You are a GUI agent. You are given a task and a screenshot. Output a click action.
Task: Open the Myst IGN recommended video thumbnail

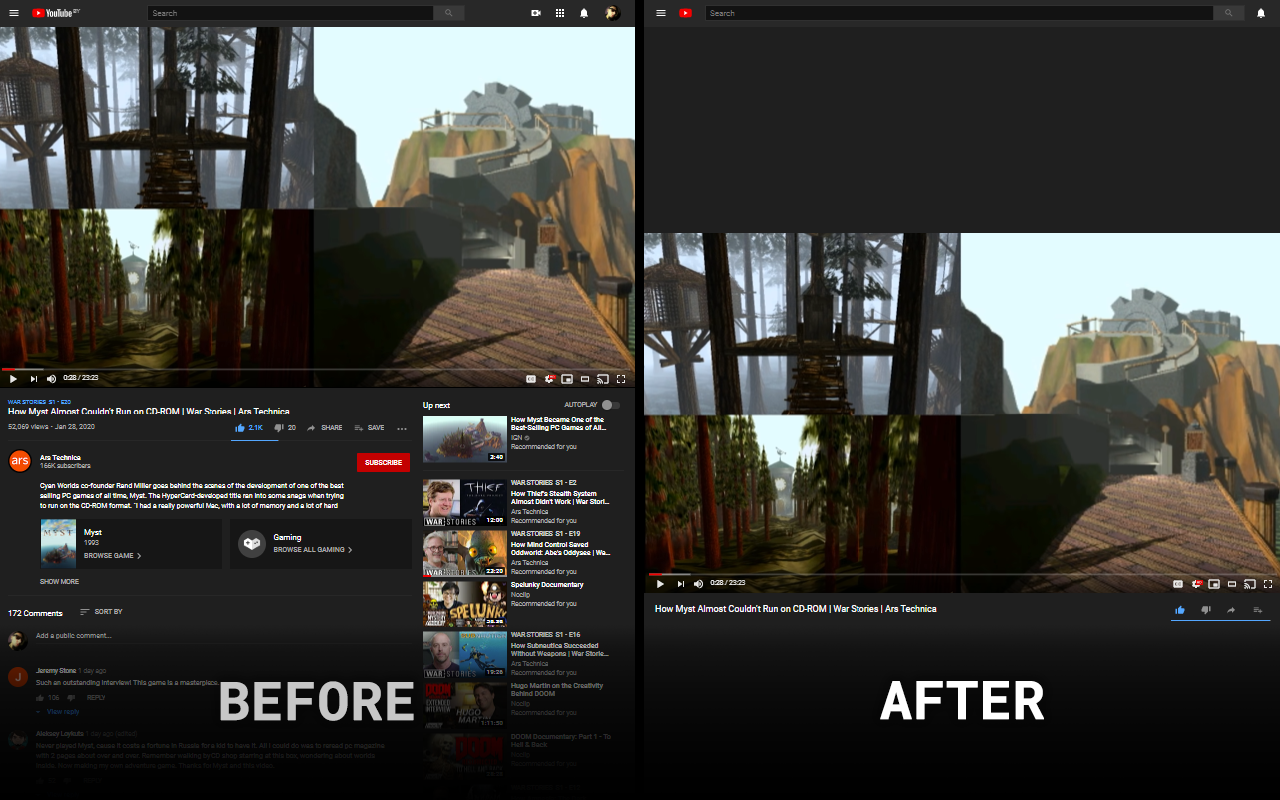coord(465,439)
